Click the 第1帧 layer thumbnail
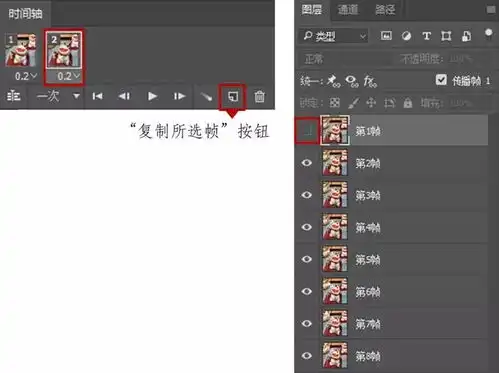This screenshot has width=499, height=373. [335, 130]
